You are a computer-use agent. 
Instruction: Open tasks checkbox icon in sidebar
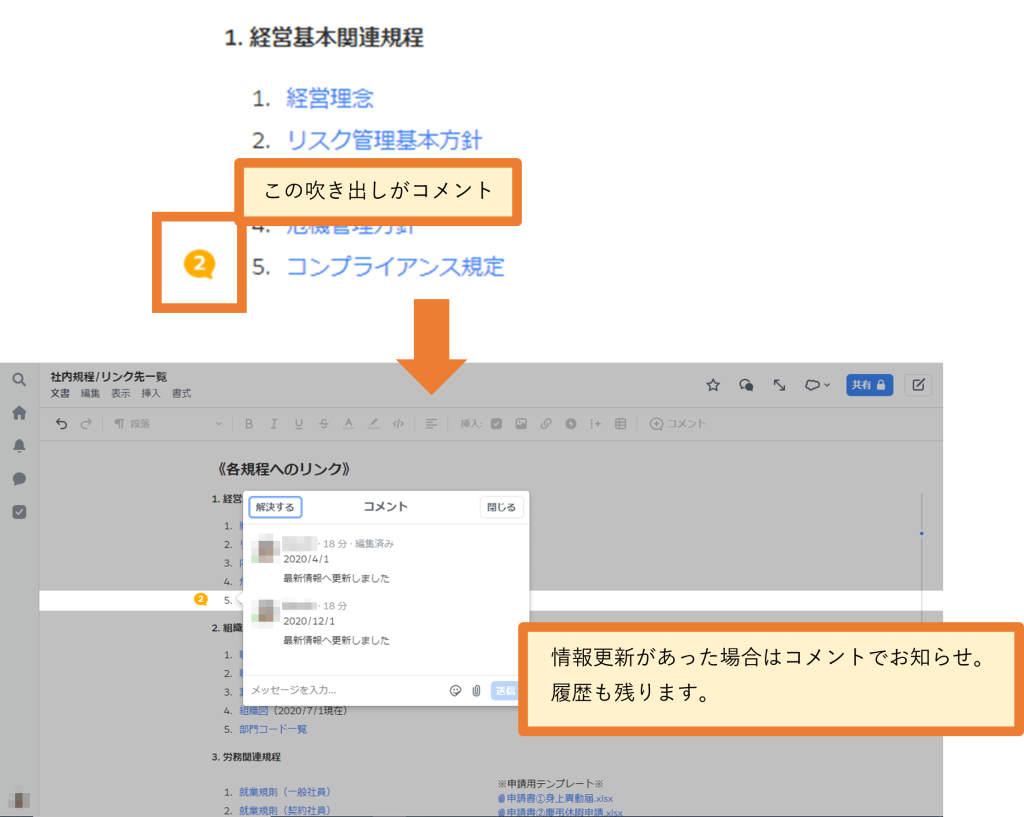coord(19,512)
